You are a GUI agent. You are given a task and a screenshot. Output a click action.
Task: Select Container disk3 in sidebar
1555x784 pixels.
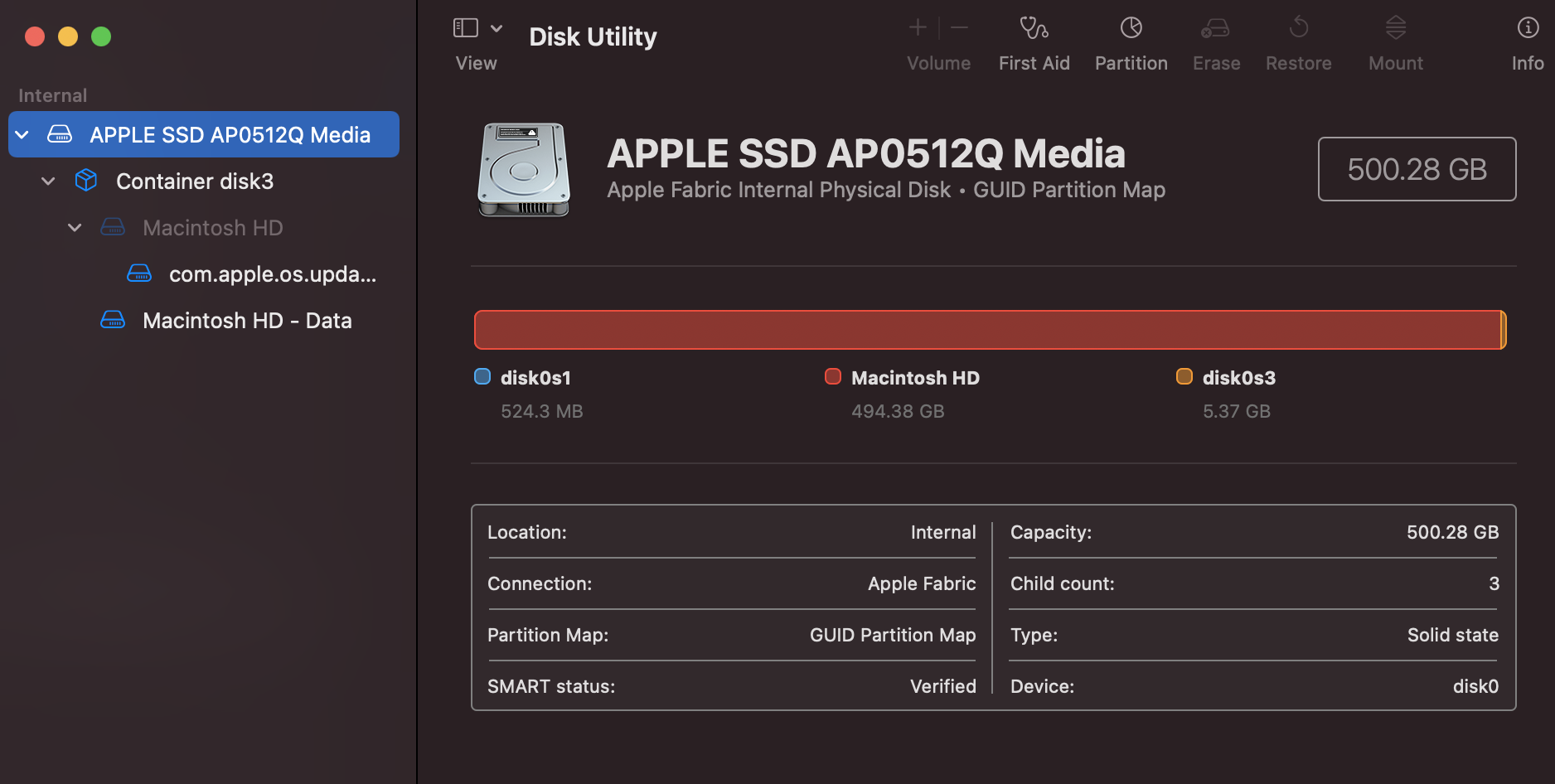pos(194,181)
